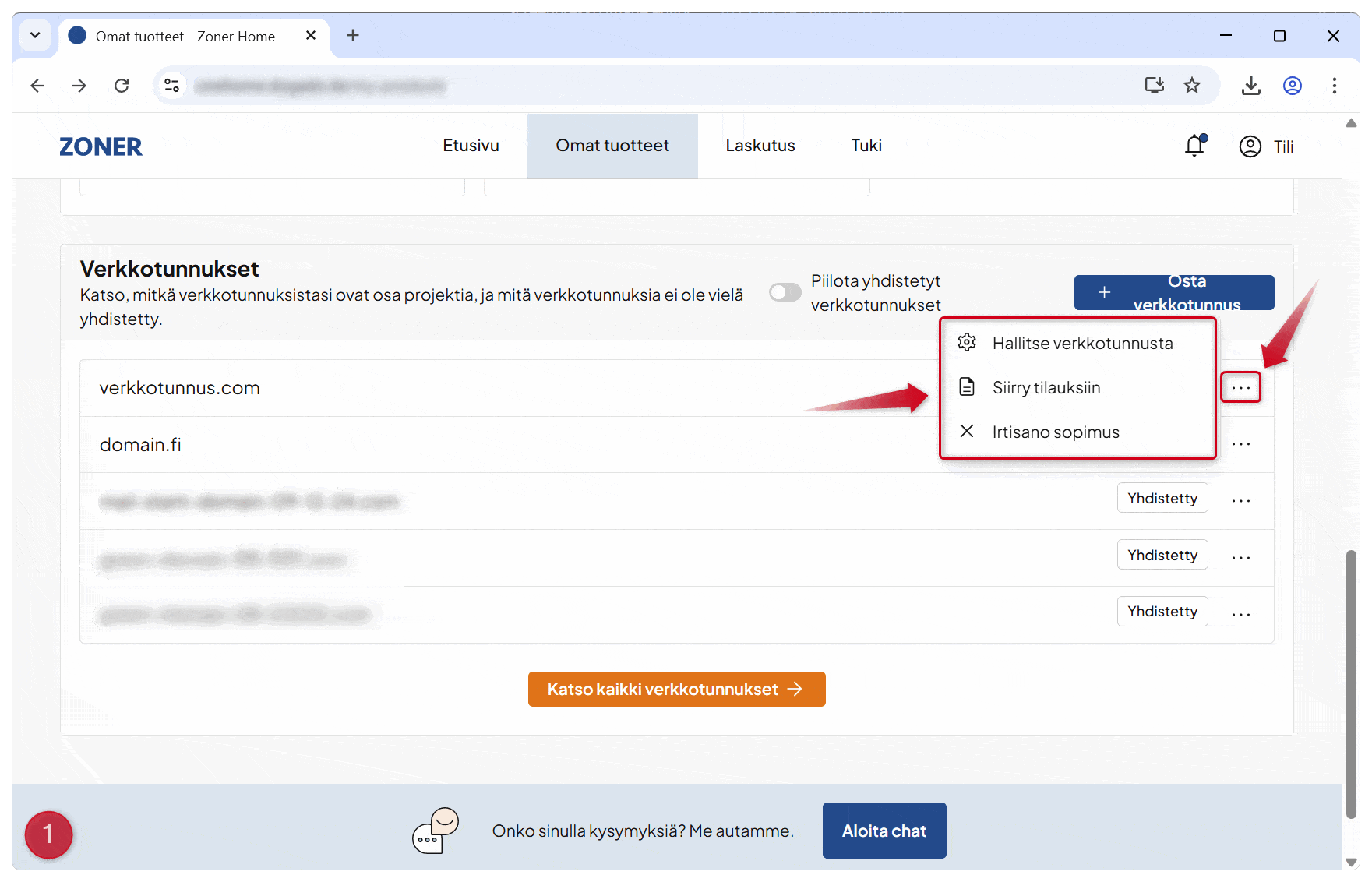
Task: Select Siirry tilauksiin menu option
Action: 1046,388
